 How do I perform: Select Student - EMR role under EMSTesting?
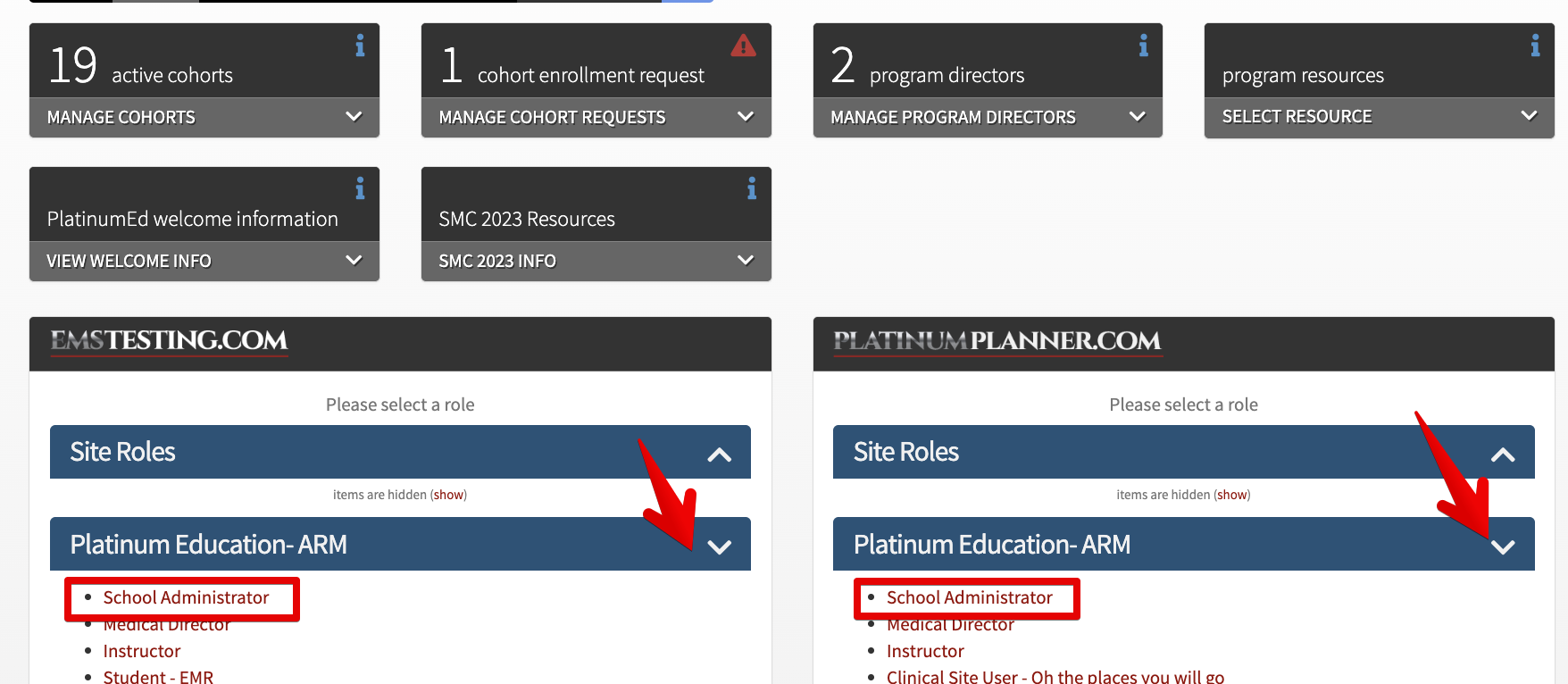(158, 676)
